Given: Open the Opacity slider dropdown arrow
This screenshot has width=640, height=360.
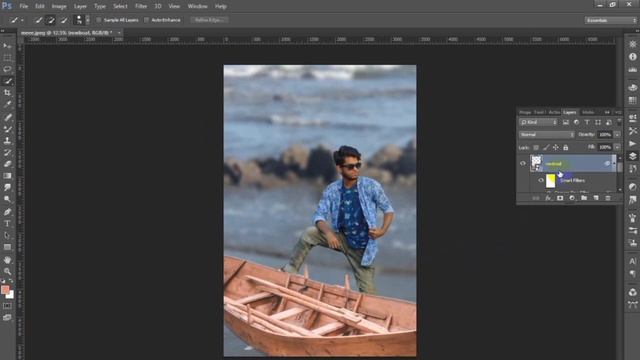Looking at the screenshot, I should point(617,134).
